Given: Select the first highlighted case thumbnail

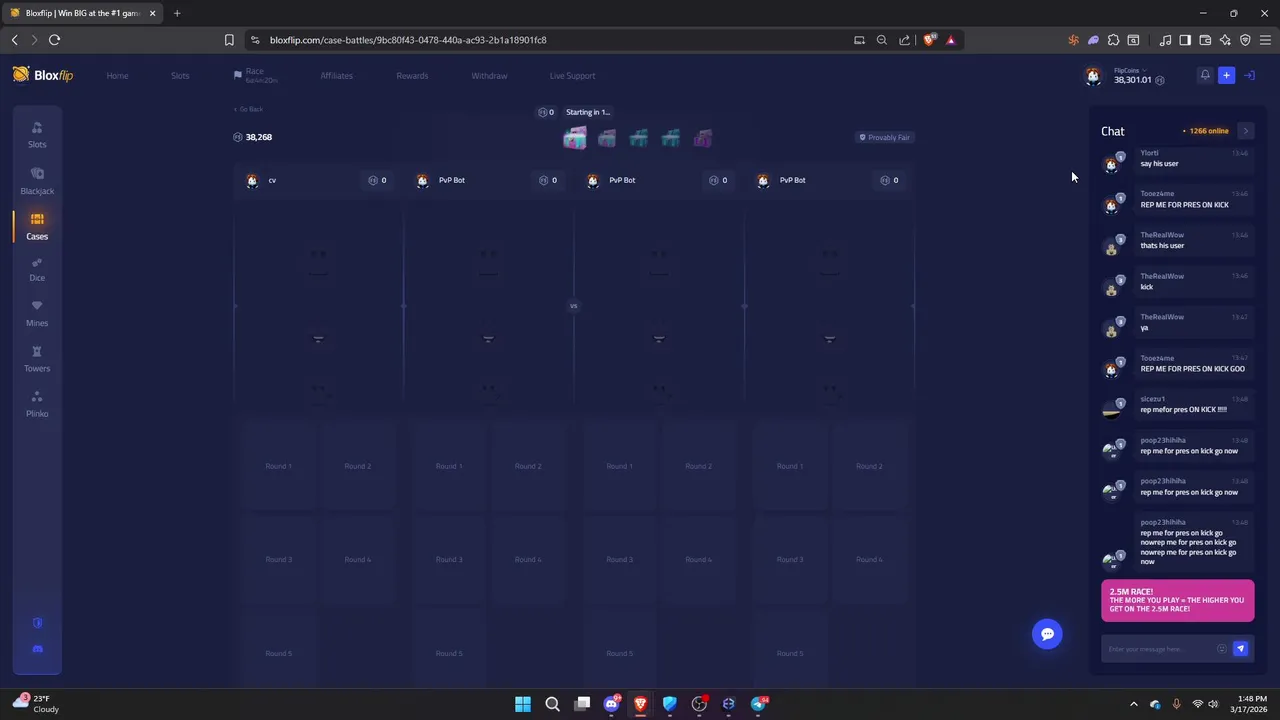Looking at the screenshot, I should [x=575, y=138].
